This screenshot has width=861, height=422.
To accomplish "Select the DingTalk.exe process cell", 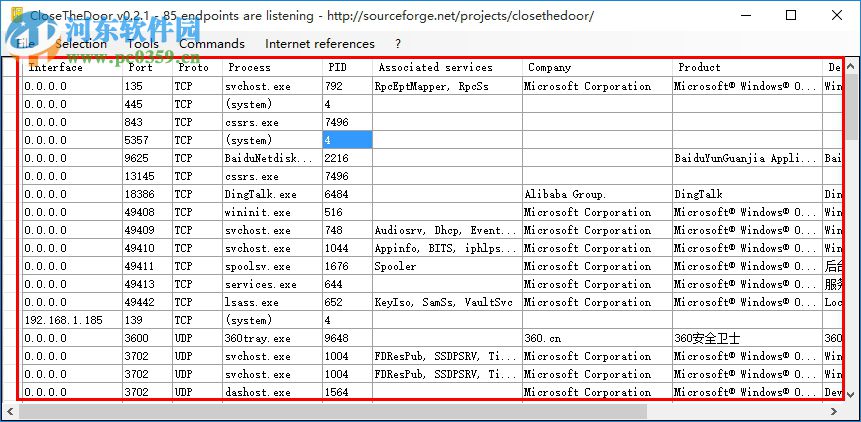I will tap(272, 194).
